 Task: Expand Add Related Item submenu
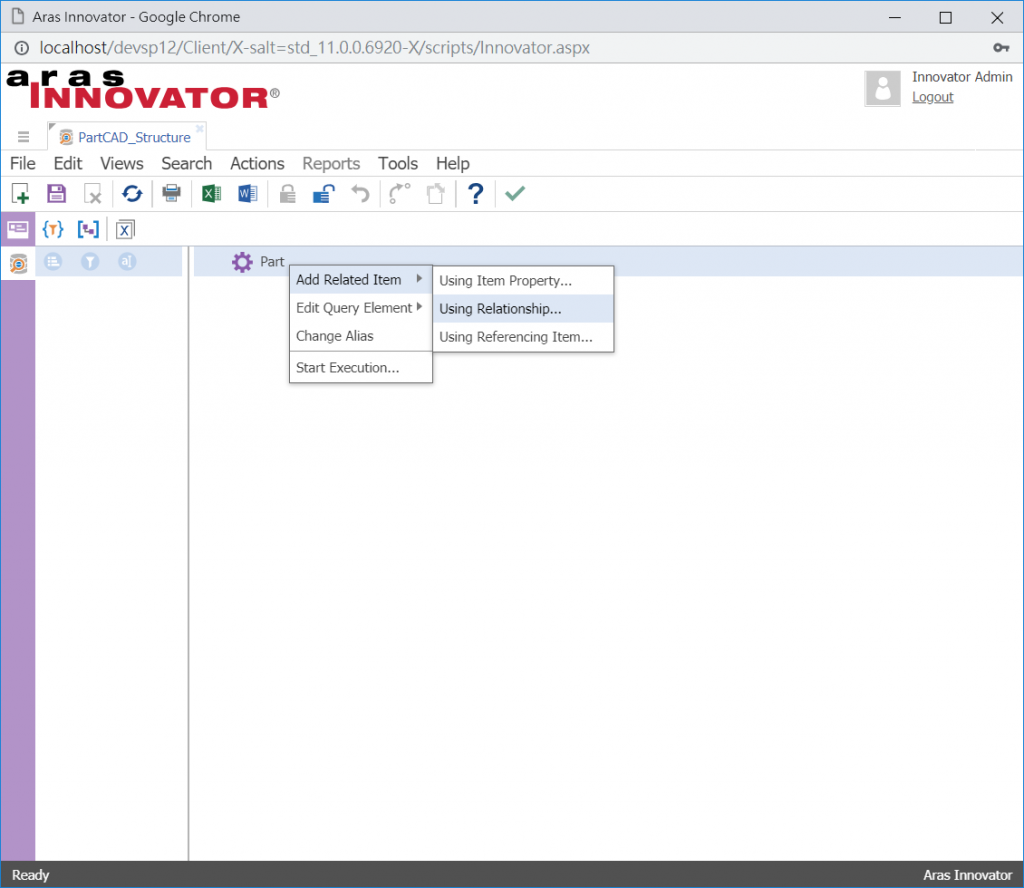(360, 279)
